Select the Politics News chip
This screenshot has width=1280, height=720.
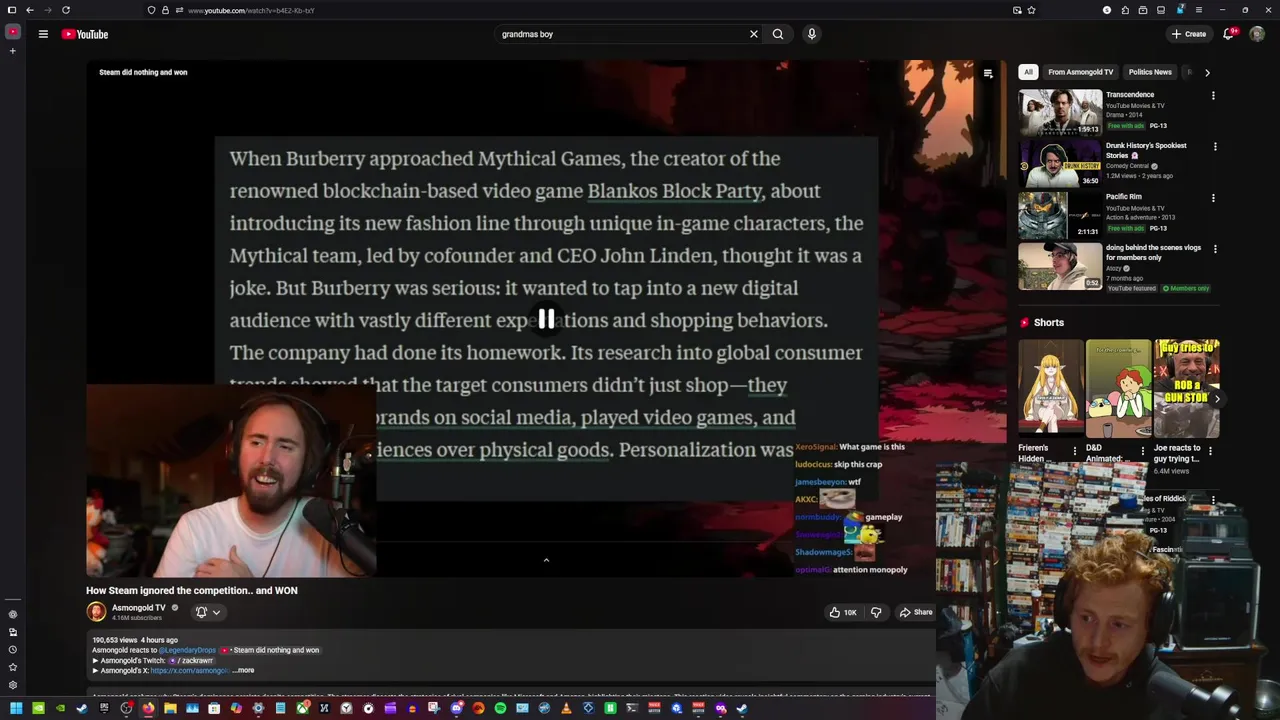1150,72
